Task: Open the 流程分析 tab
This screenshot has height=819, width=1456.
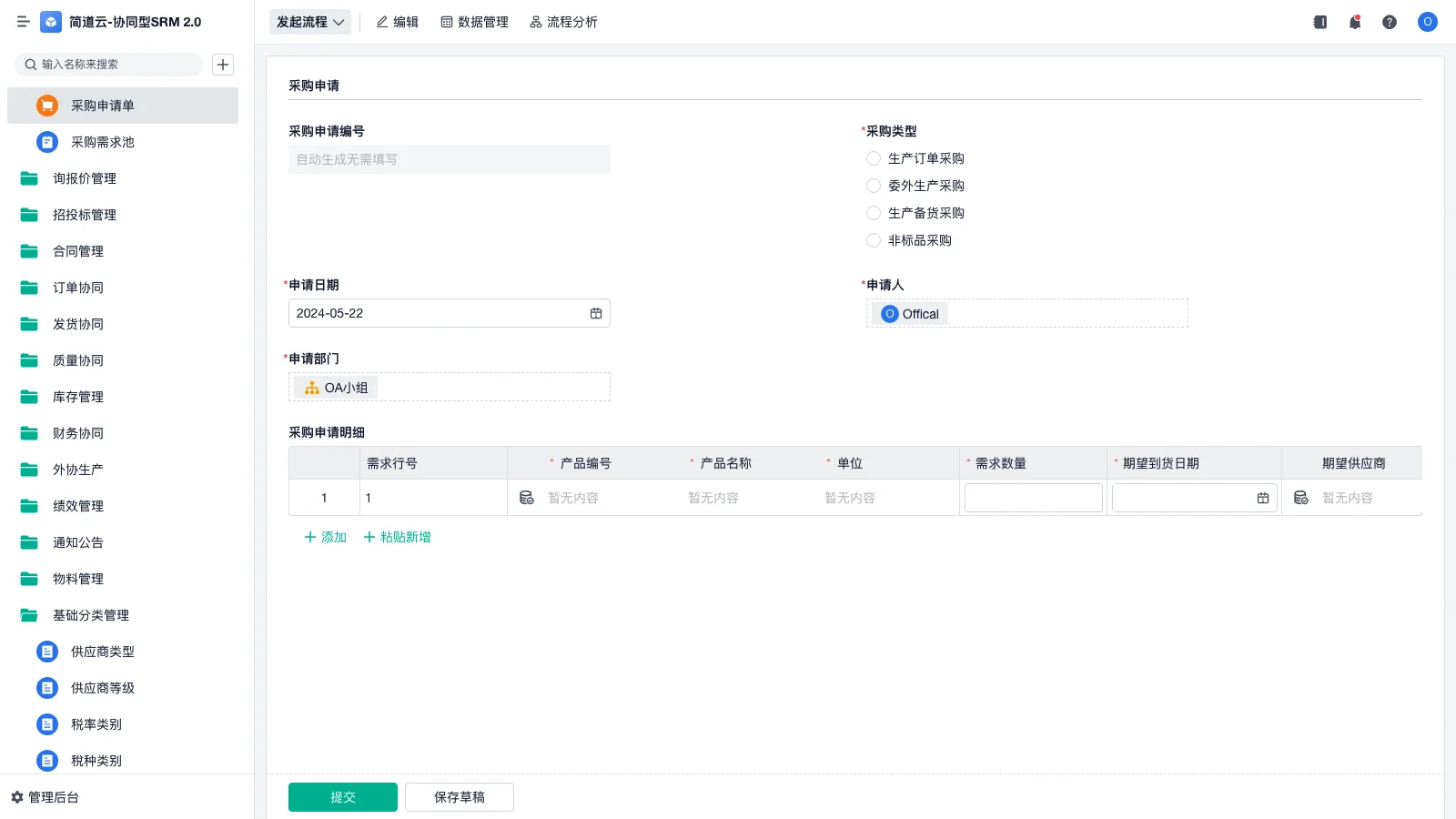Action: coord(564,22)
